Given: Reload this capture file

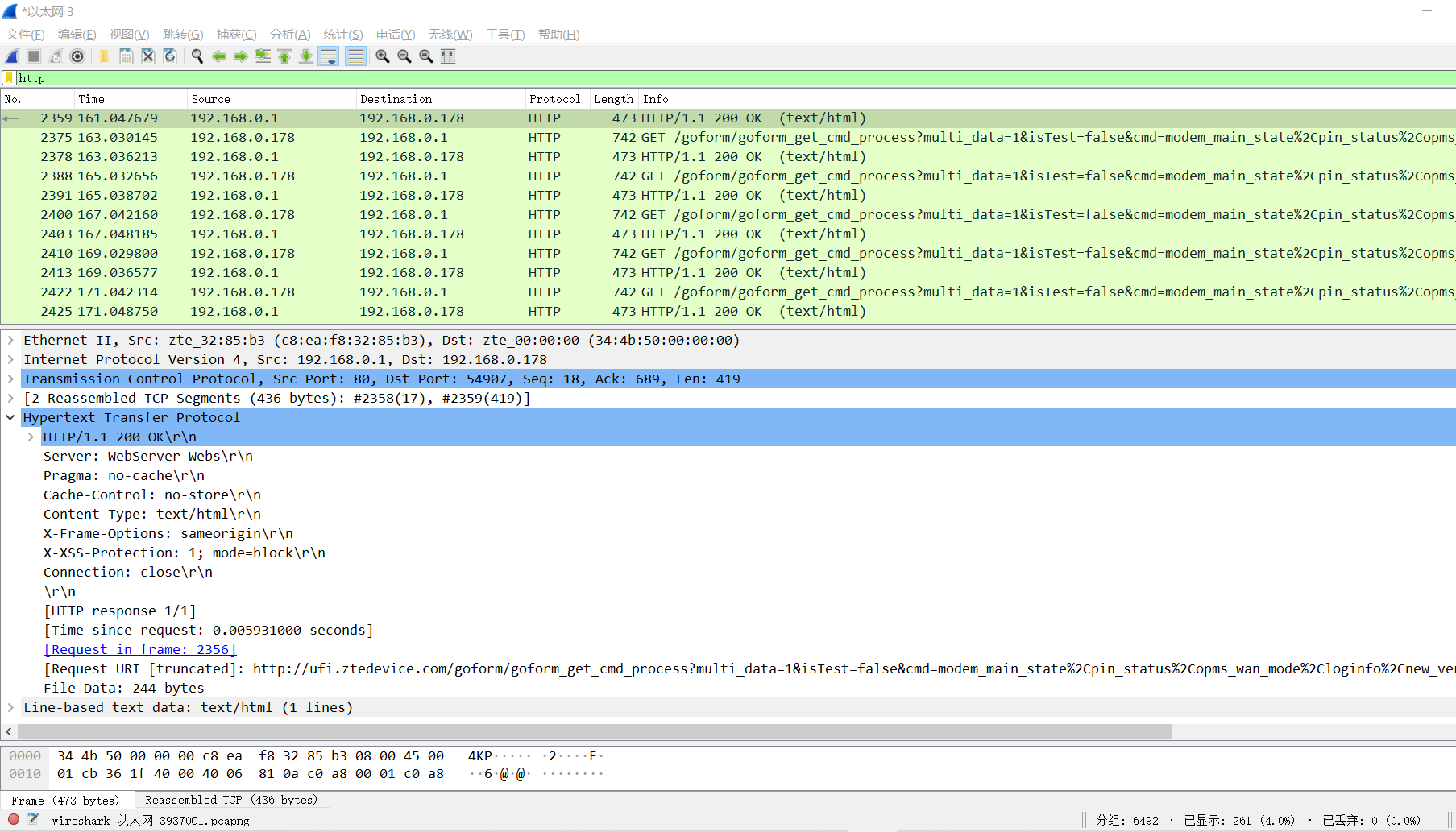Looking at the screenshot, I should pyautogui.click(x=170, y=56).
